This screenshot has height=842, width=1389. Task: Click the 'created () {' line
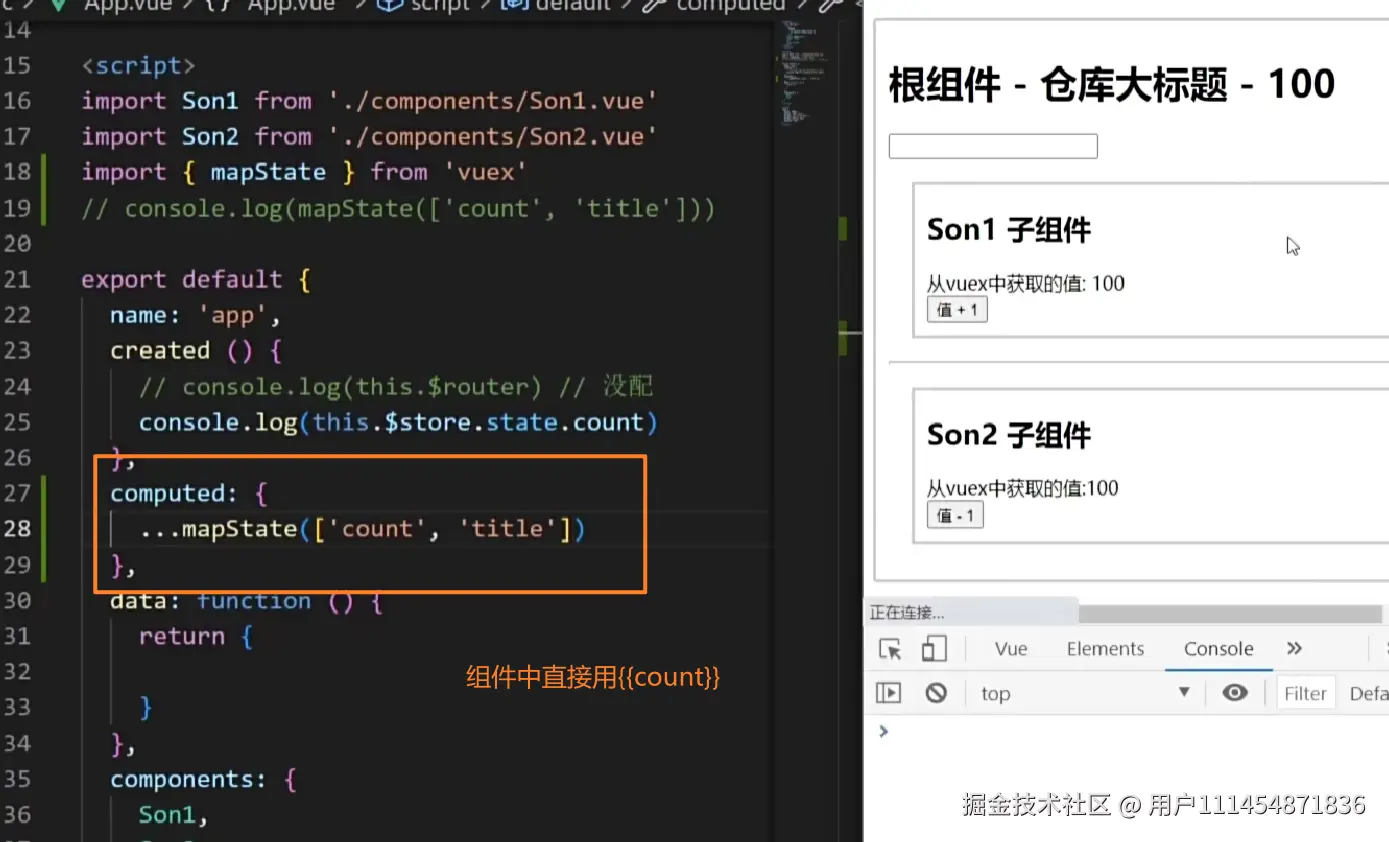pyautogui.click(x=196, y=350)
